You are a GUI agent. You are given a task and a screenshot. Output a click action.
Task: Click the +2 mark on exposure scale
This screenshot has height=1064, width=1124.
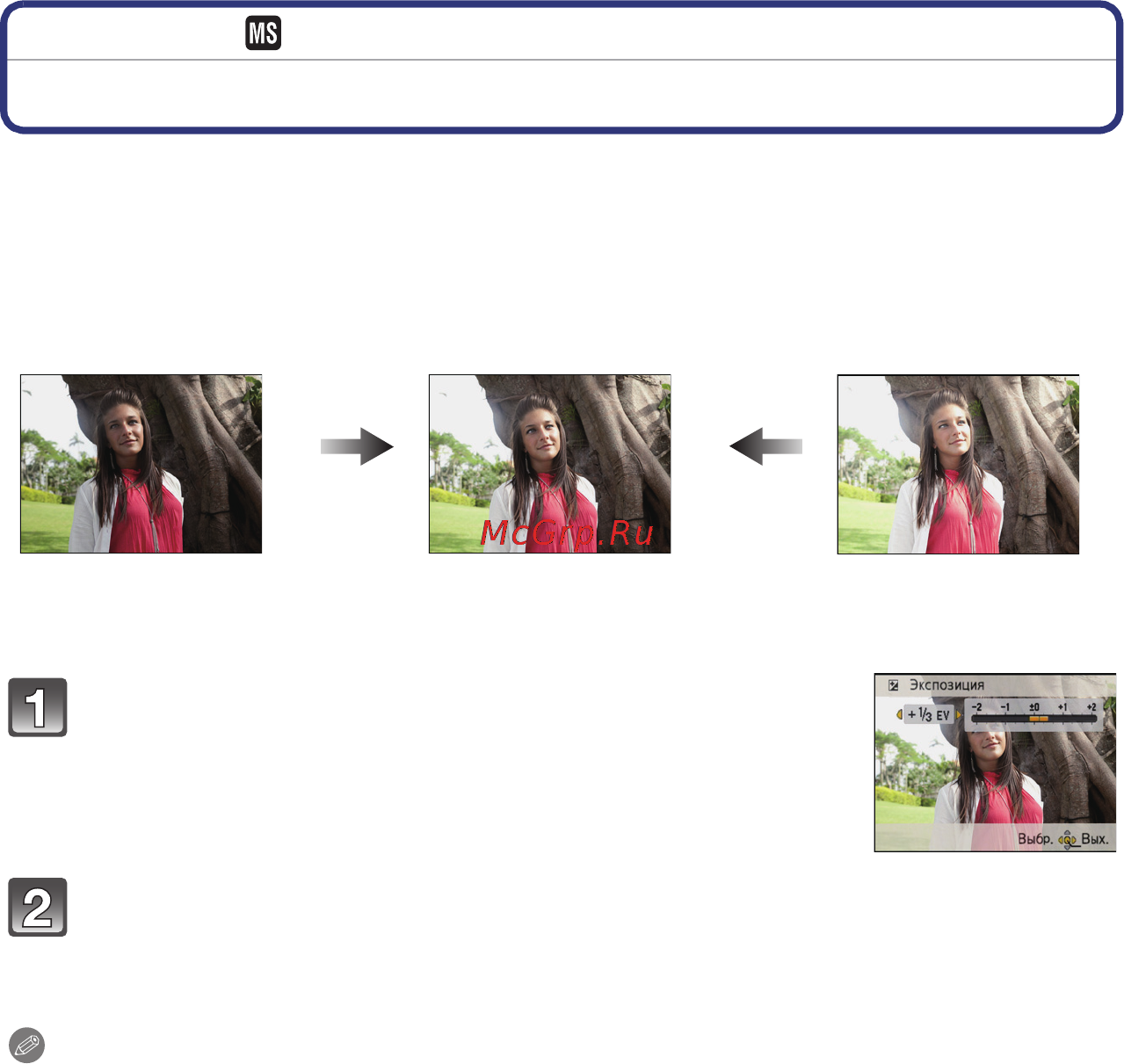1091,707
